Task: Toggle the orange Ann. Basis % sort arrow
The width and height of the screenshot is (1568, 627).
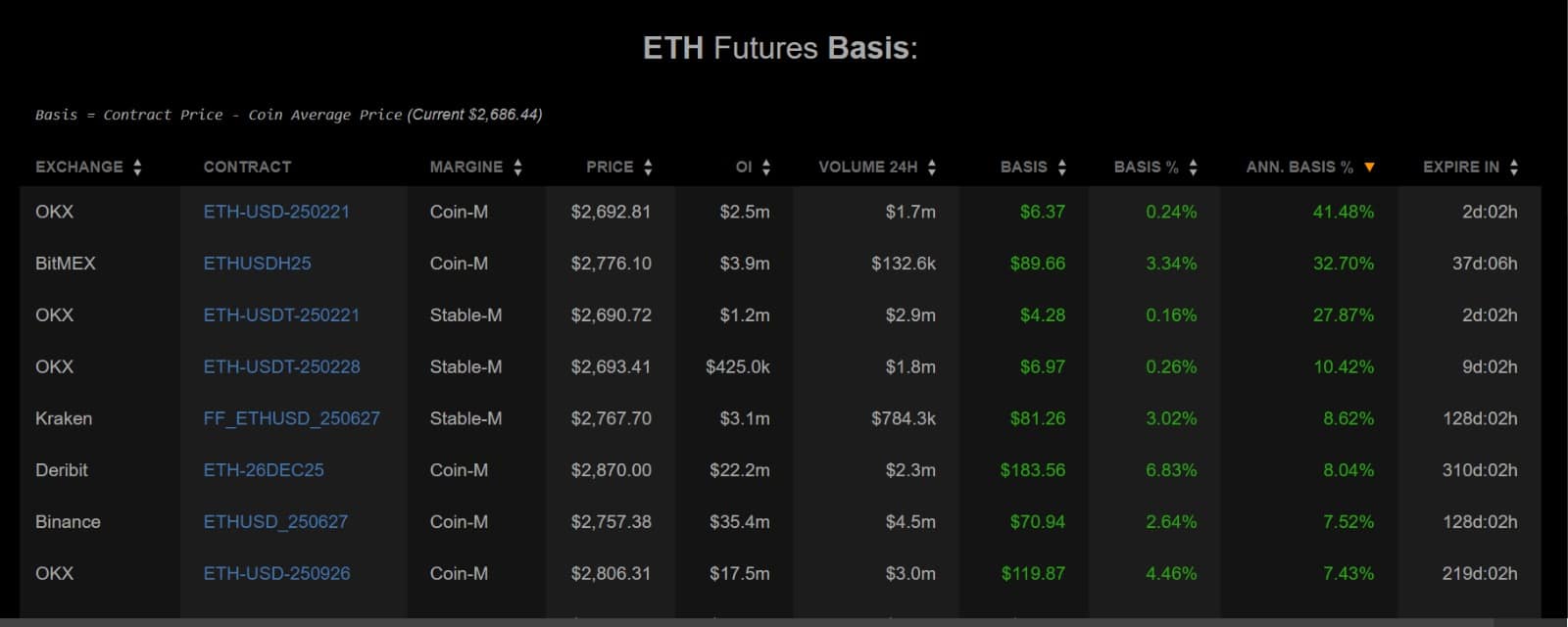Action: [x=1369, y=168]
